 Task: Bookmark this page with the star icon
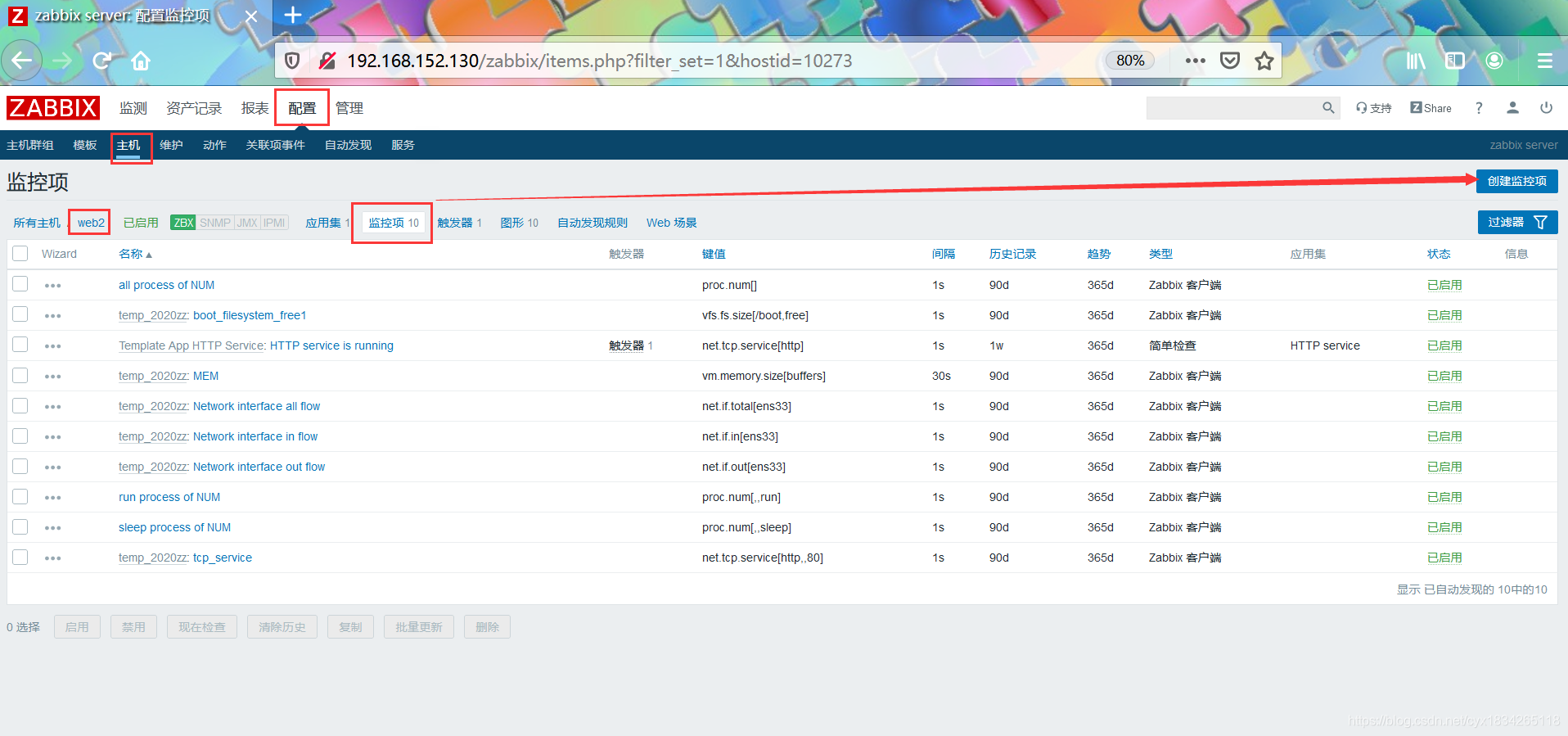(x=1264, y=61)
